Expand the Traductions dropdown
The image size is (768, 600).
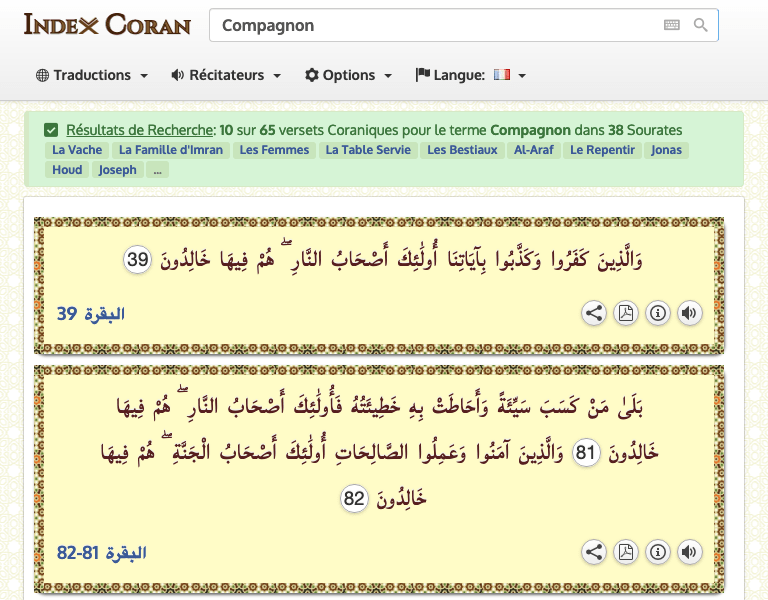pos(92,75)
